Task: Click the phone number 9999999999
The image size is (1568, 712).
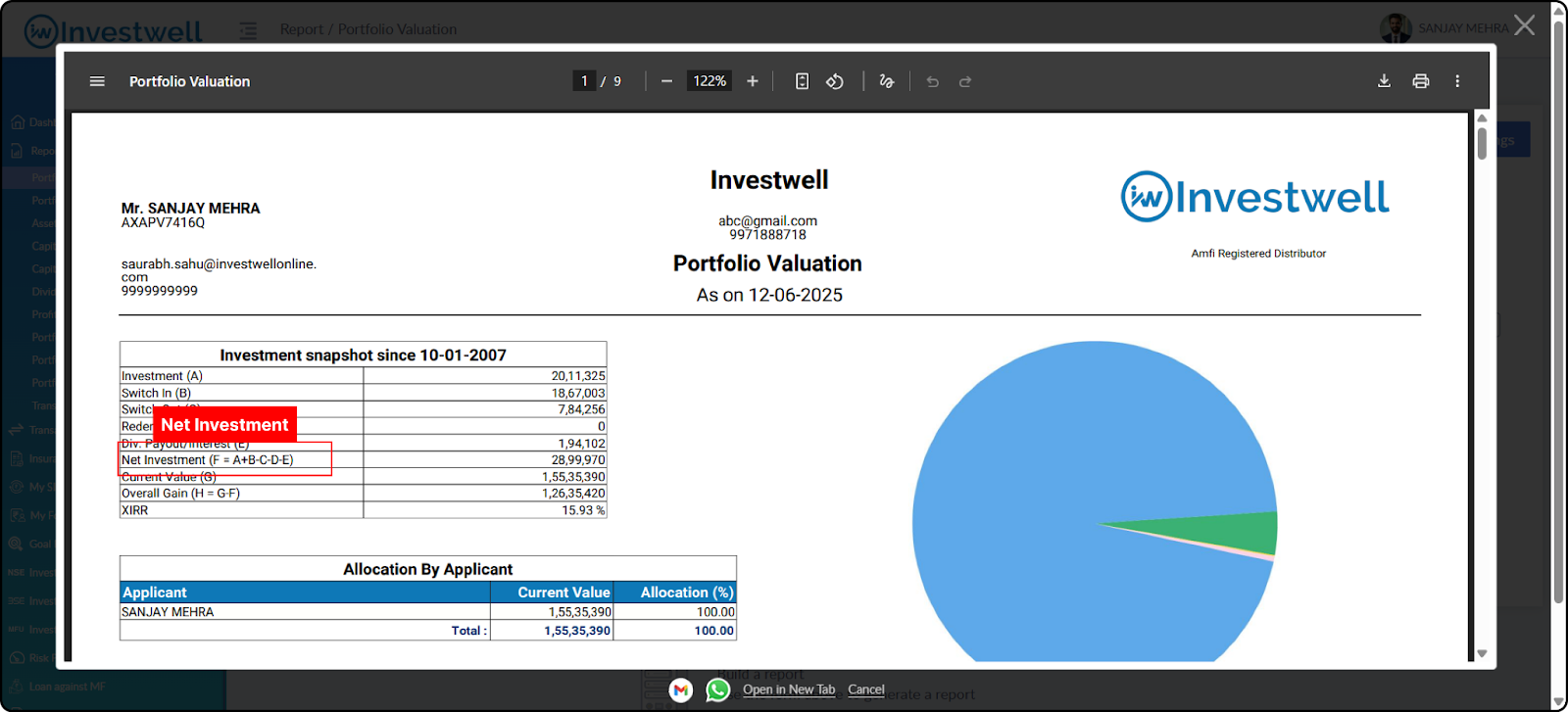Action: [160, 291]
